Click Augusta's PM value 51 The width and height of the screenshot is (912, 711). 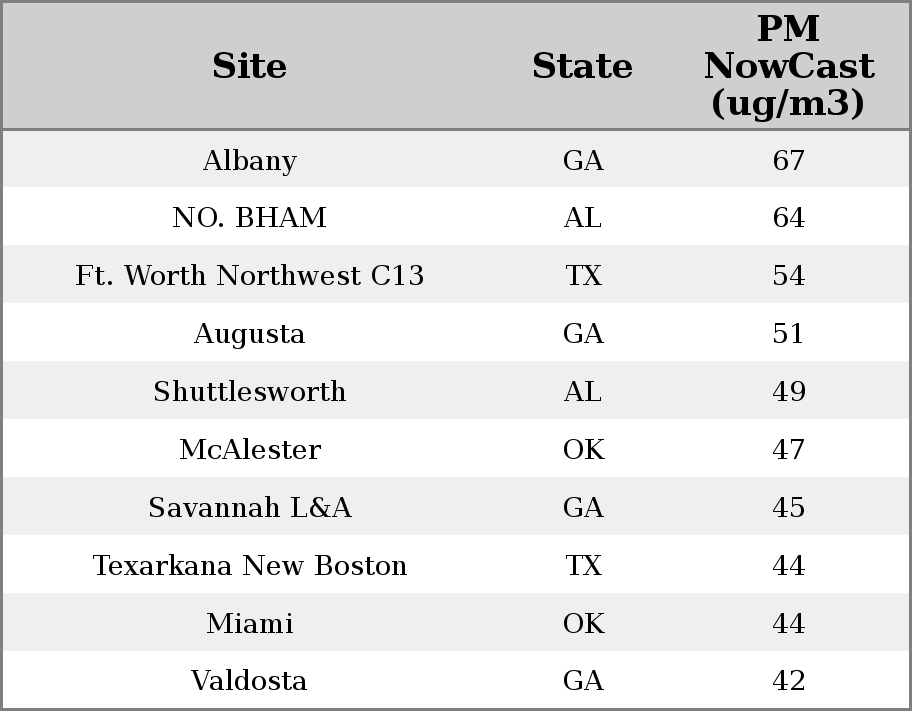pyautogui.click(x=788, y=334)
